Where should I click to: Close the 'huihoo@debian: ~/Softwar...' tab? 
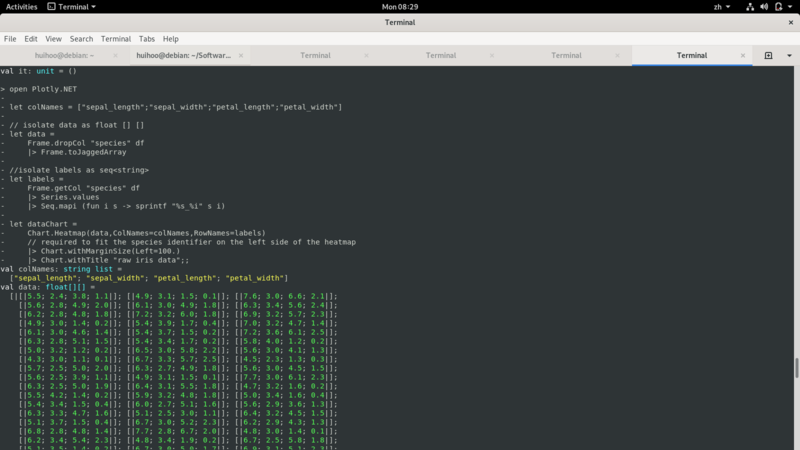point(240,56)
